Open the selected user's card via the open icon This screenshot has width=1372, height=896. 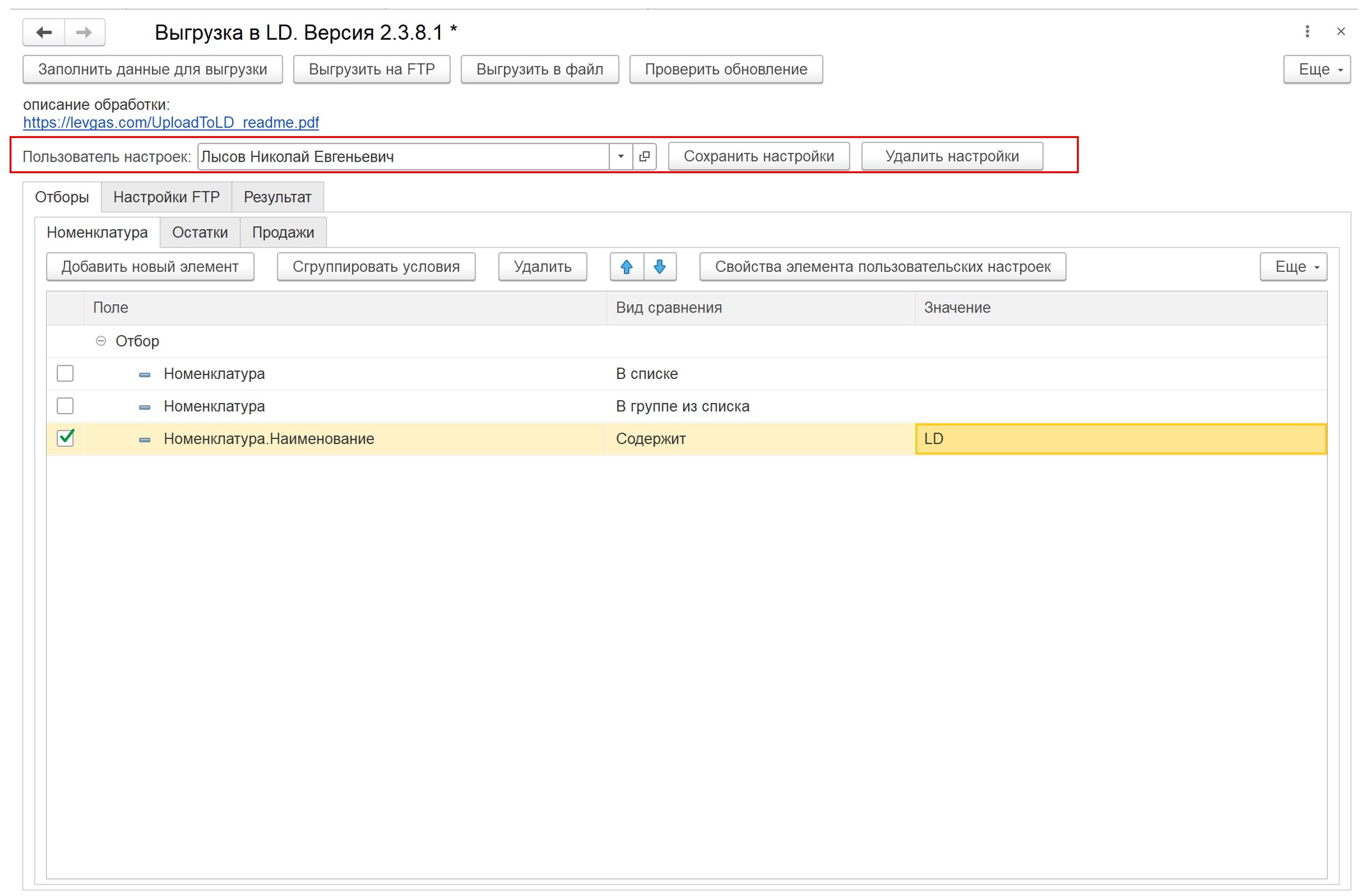click(644, 156)
